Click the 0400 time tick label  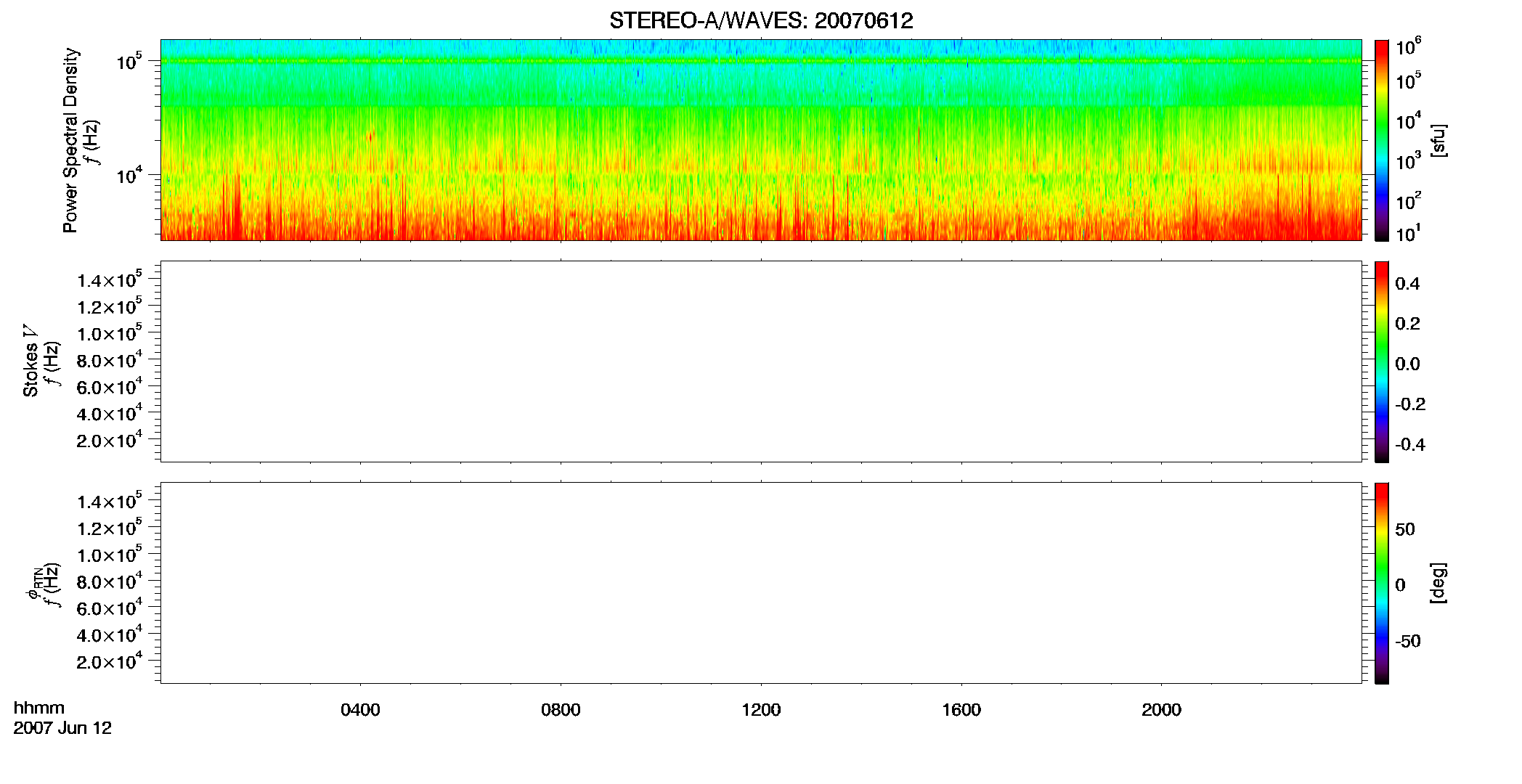click(x=360, y=710)
